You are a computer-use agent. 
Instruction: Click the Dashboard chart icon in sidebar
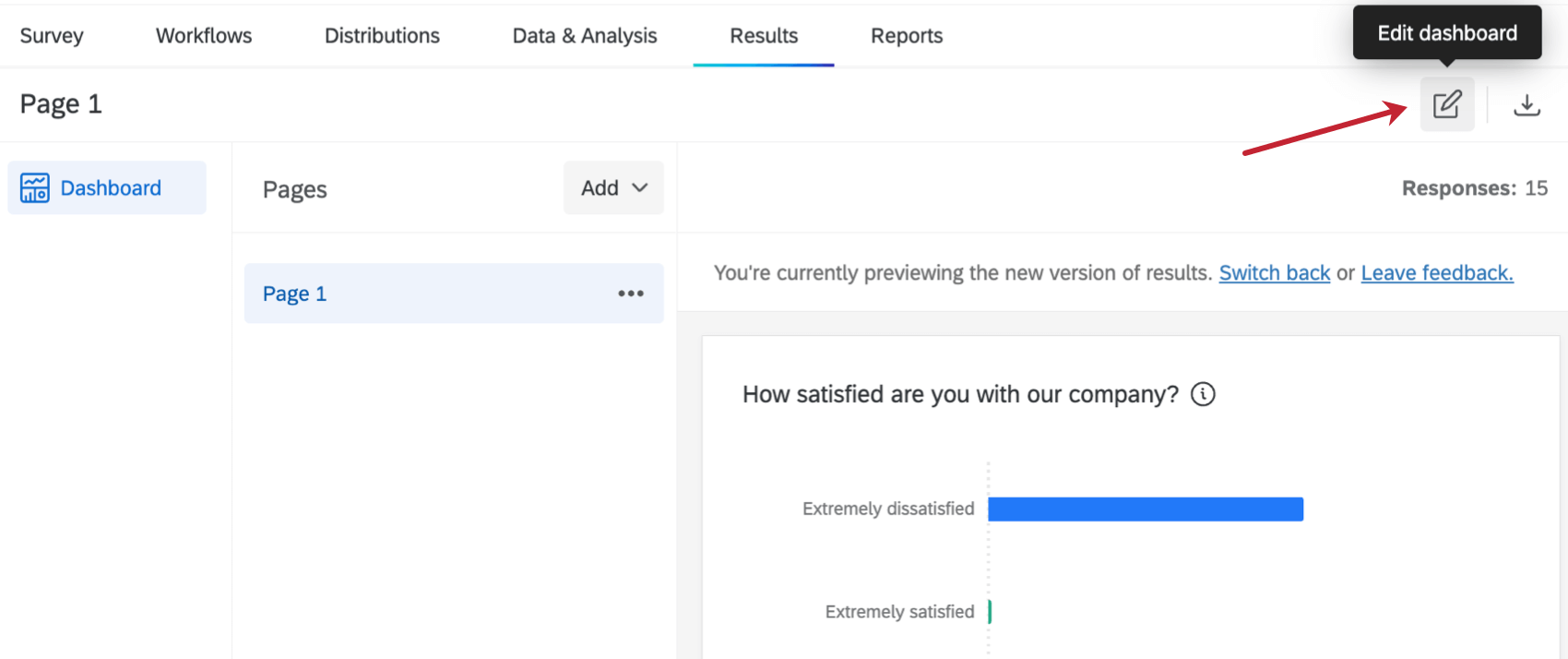(35, 188)
